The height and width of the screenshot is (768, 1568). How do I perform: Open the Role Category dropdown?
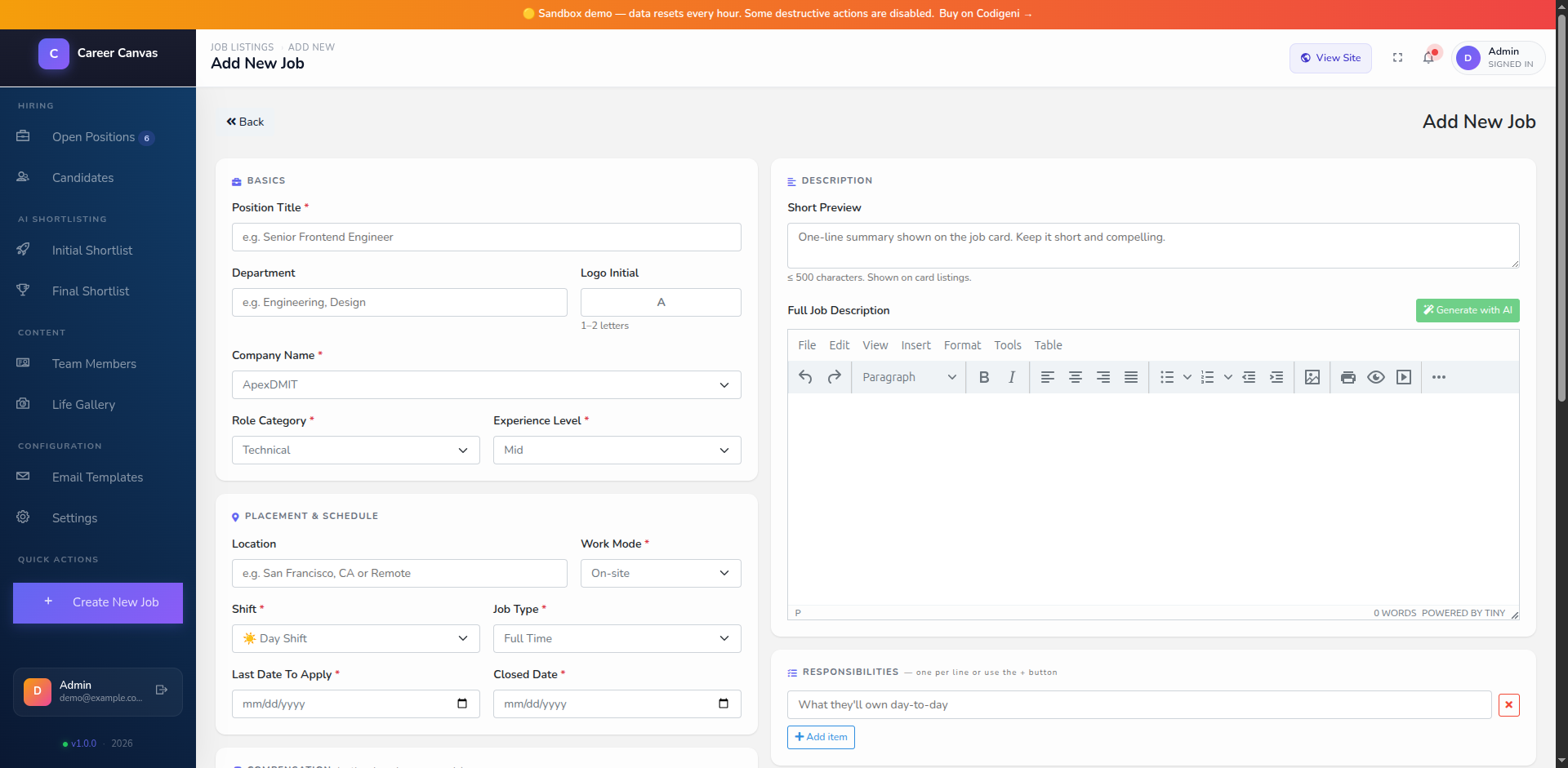click(x=356, y=451)
